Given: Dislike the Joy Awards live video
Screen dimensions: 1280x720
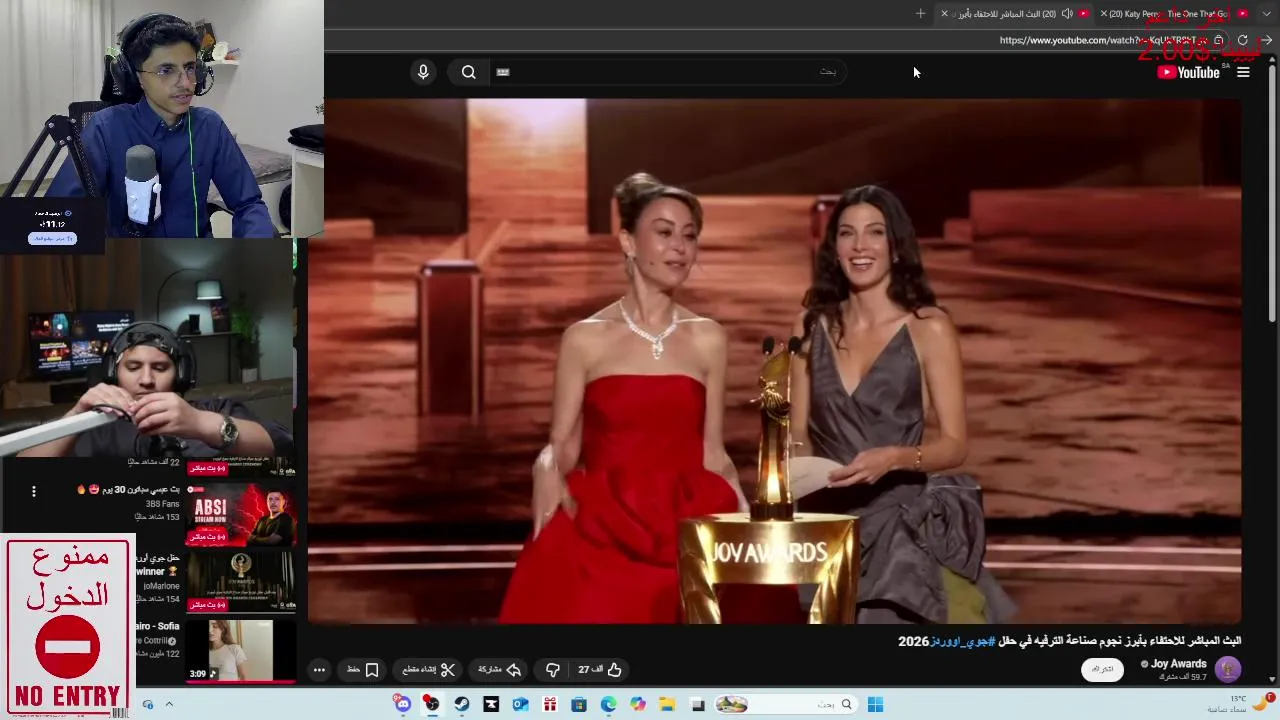Looking at the screenshot, I should pos(553,670).
